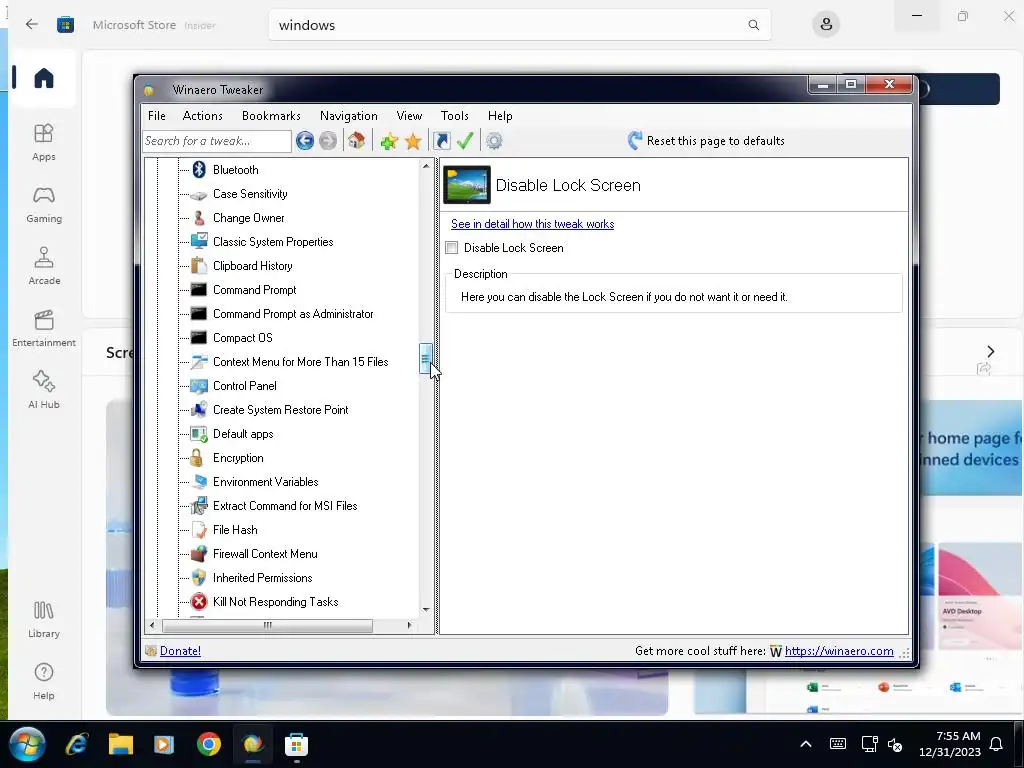Click the tree horizontal scrollbar thumb
This screenshot has width=1024, height=768.
point(267,625)
